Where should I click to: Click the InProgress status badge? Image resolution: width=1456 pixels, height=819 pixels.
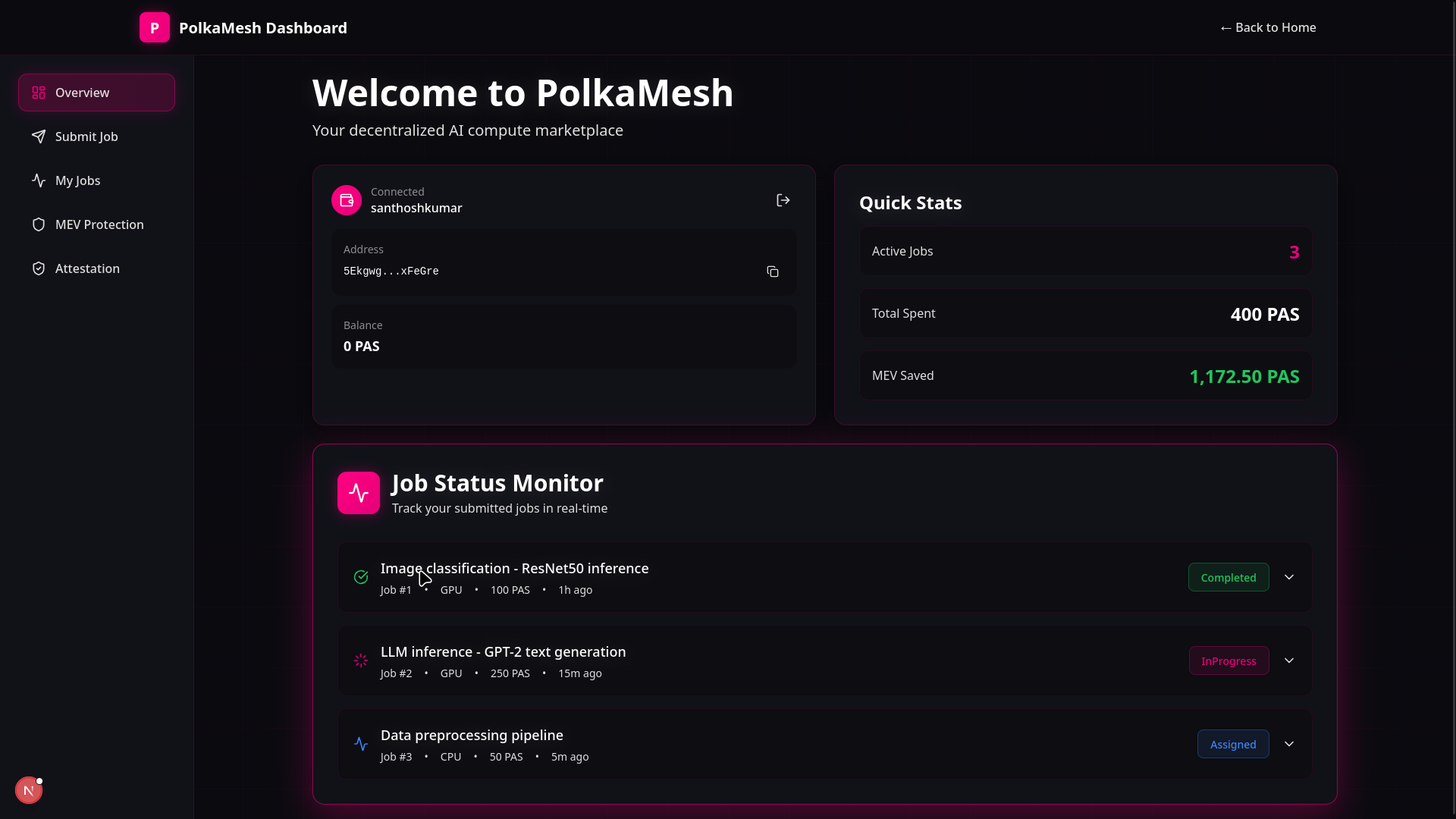click(x=1228, y=661)
